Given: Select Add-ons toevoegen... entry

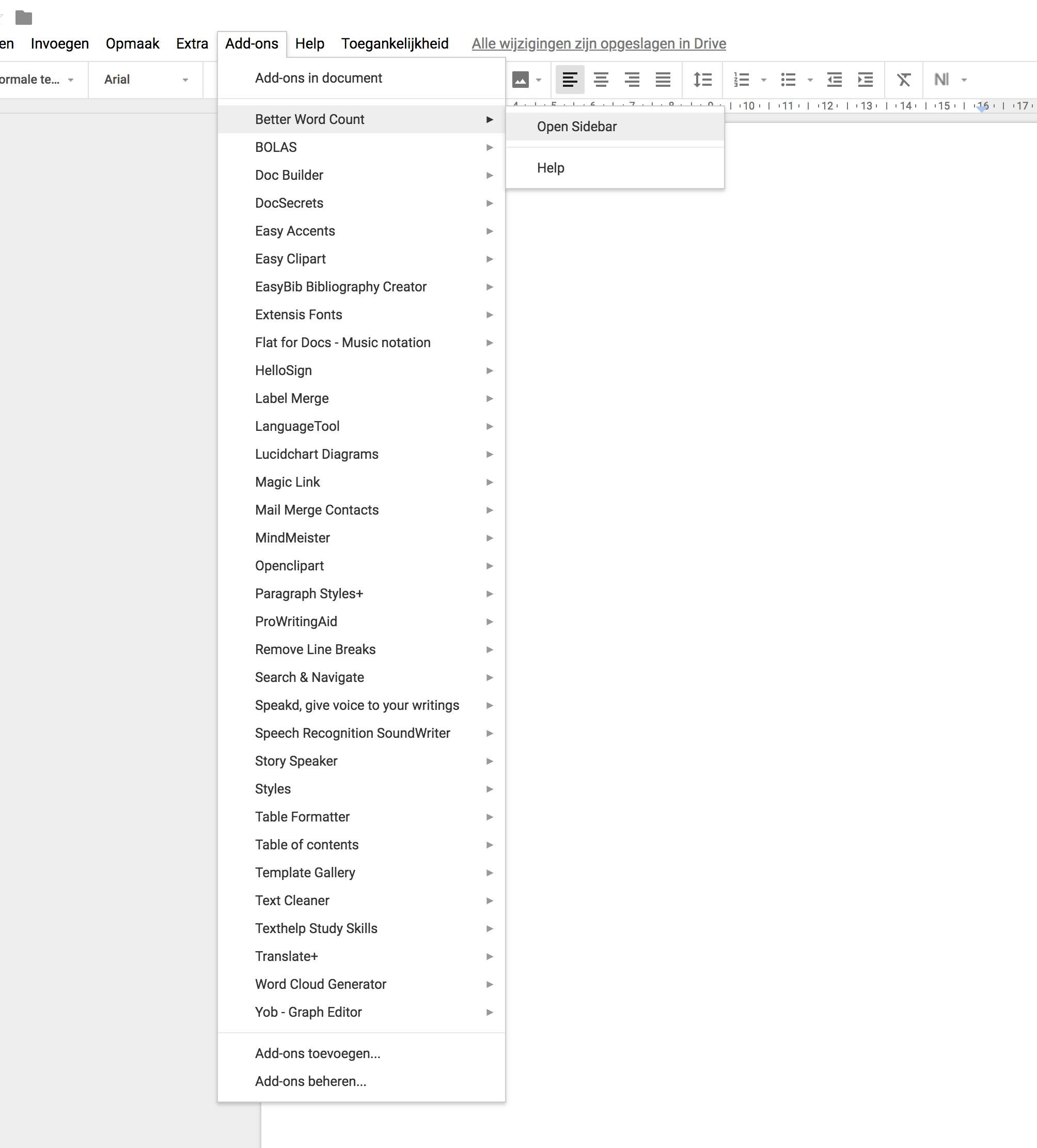Looking at the screenshot, I should 318,1053.
